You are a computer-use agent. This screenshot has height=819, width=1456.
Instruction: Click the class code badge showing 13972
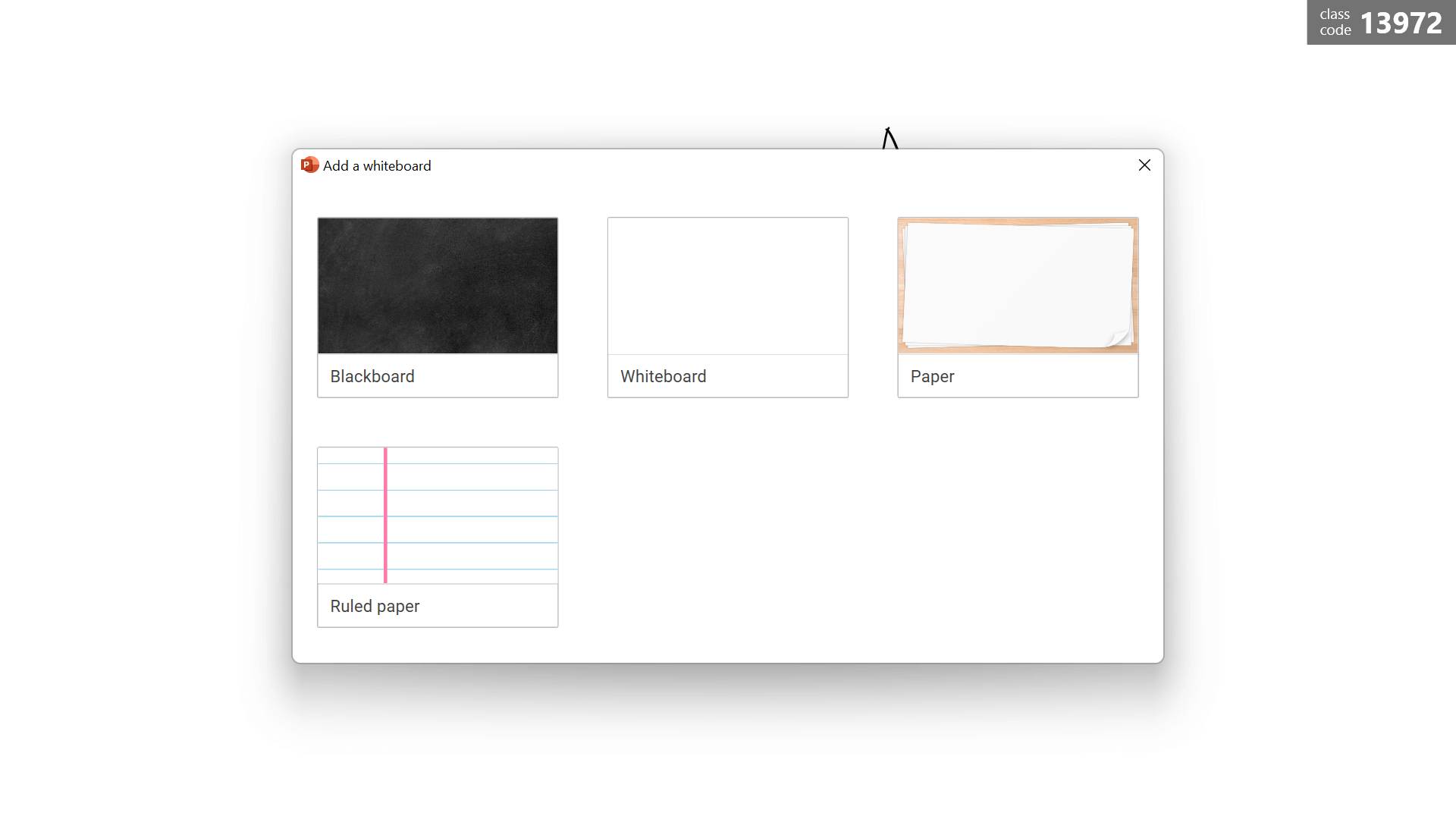point(1380,23)
